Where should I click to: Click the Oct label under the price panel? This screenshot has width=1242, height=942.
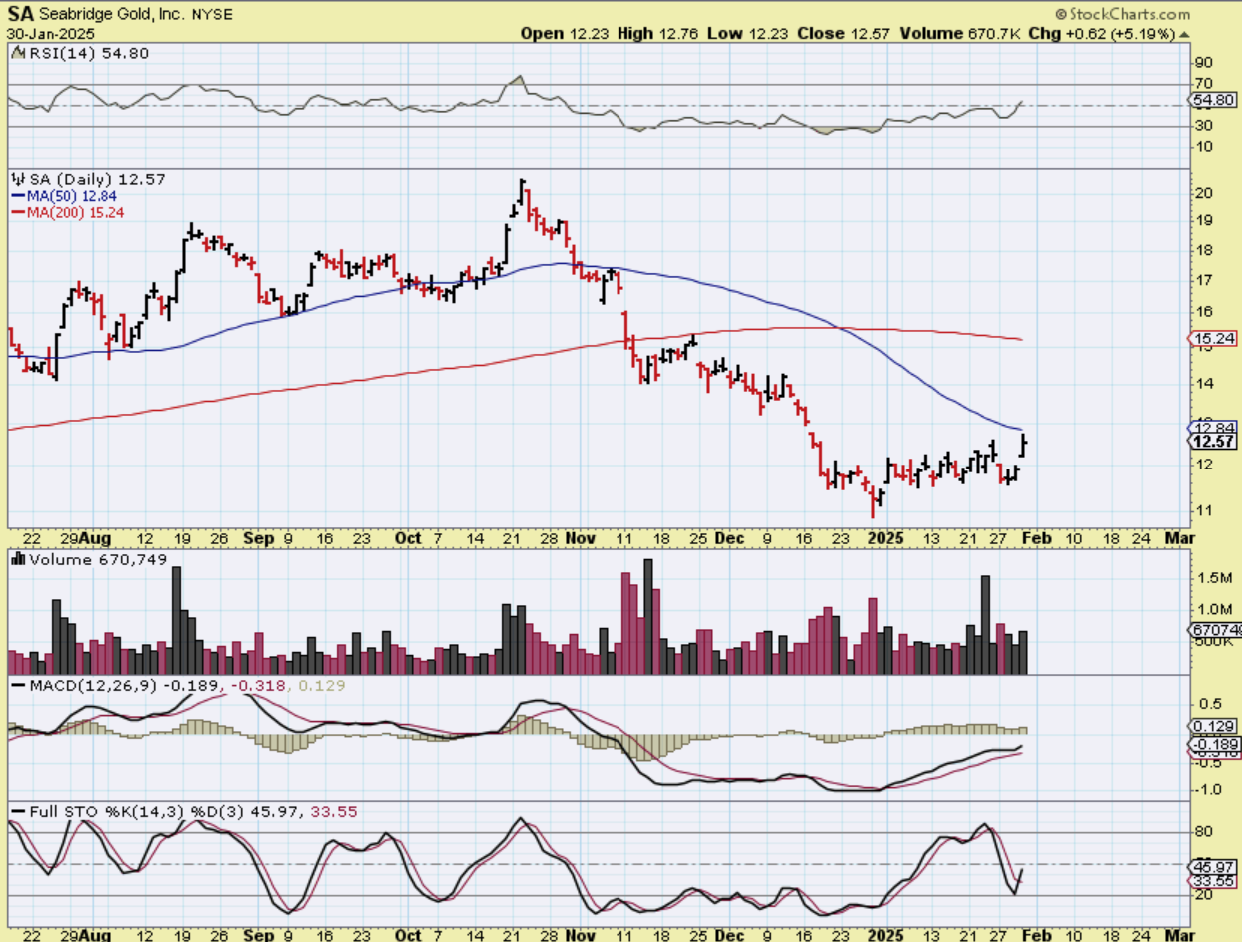406,538
